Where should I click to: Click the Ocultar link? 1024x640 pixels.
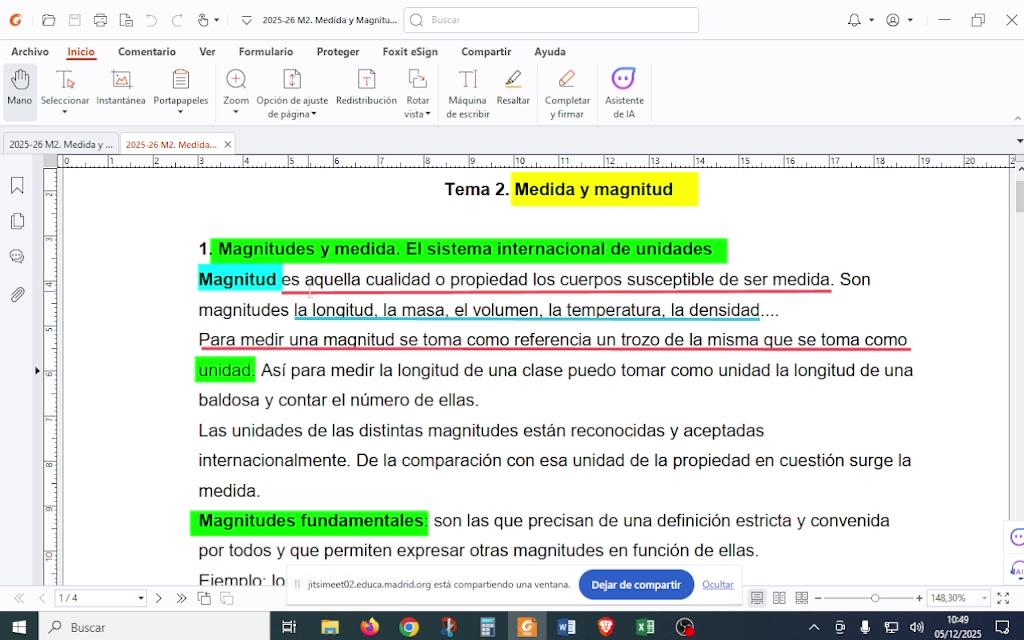[717, 585]
